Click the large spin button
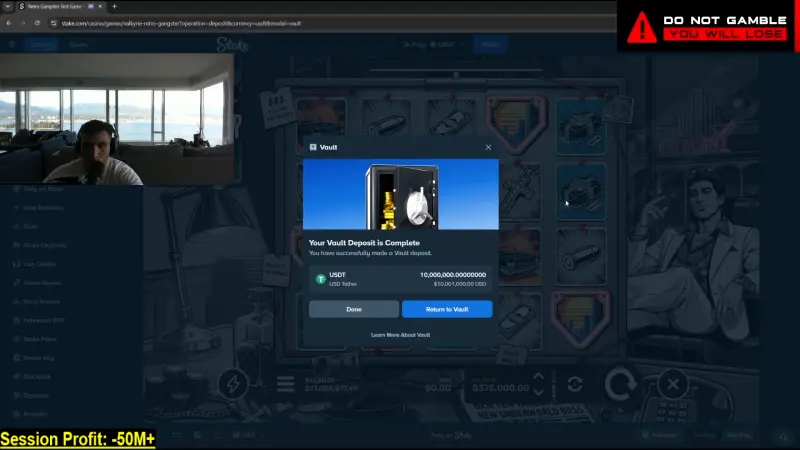Viewport: 800px width, 450px height. (620, 384)
